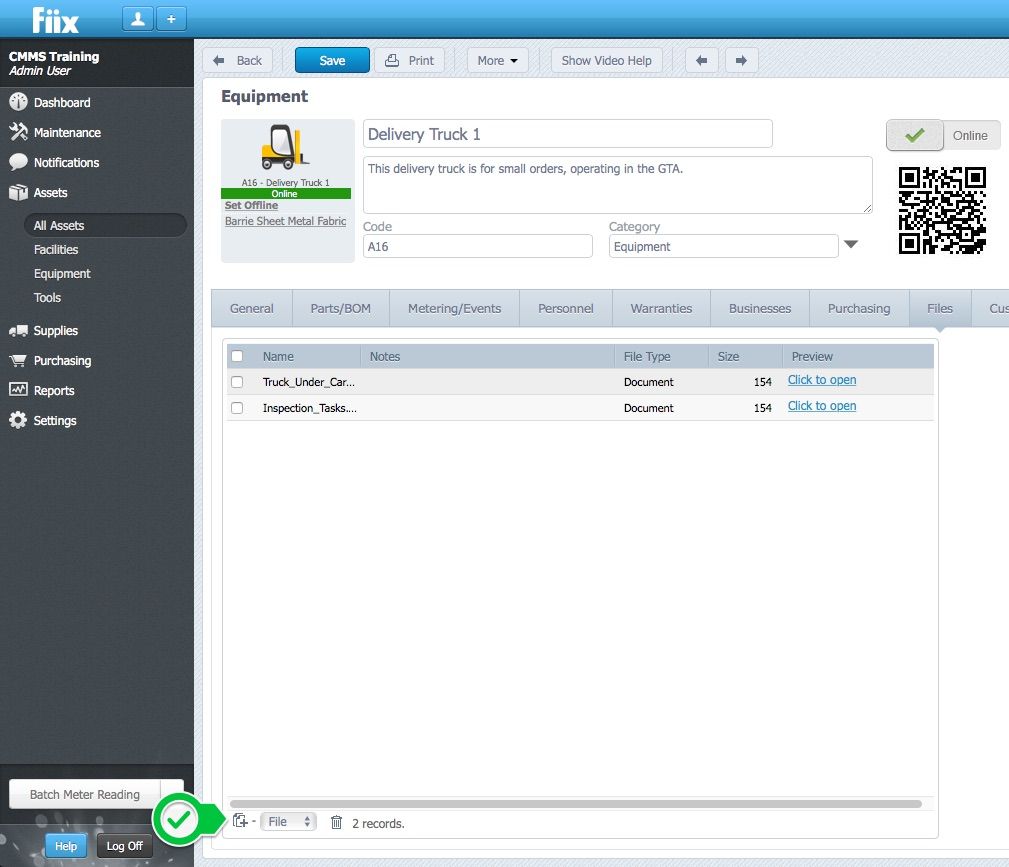This screenshot has height=867, width=1009.
Task: Click the Code field A16
Action: (477, 247)
